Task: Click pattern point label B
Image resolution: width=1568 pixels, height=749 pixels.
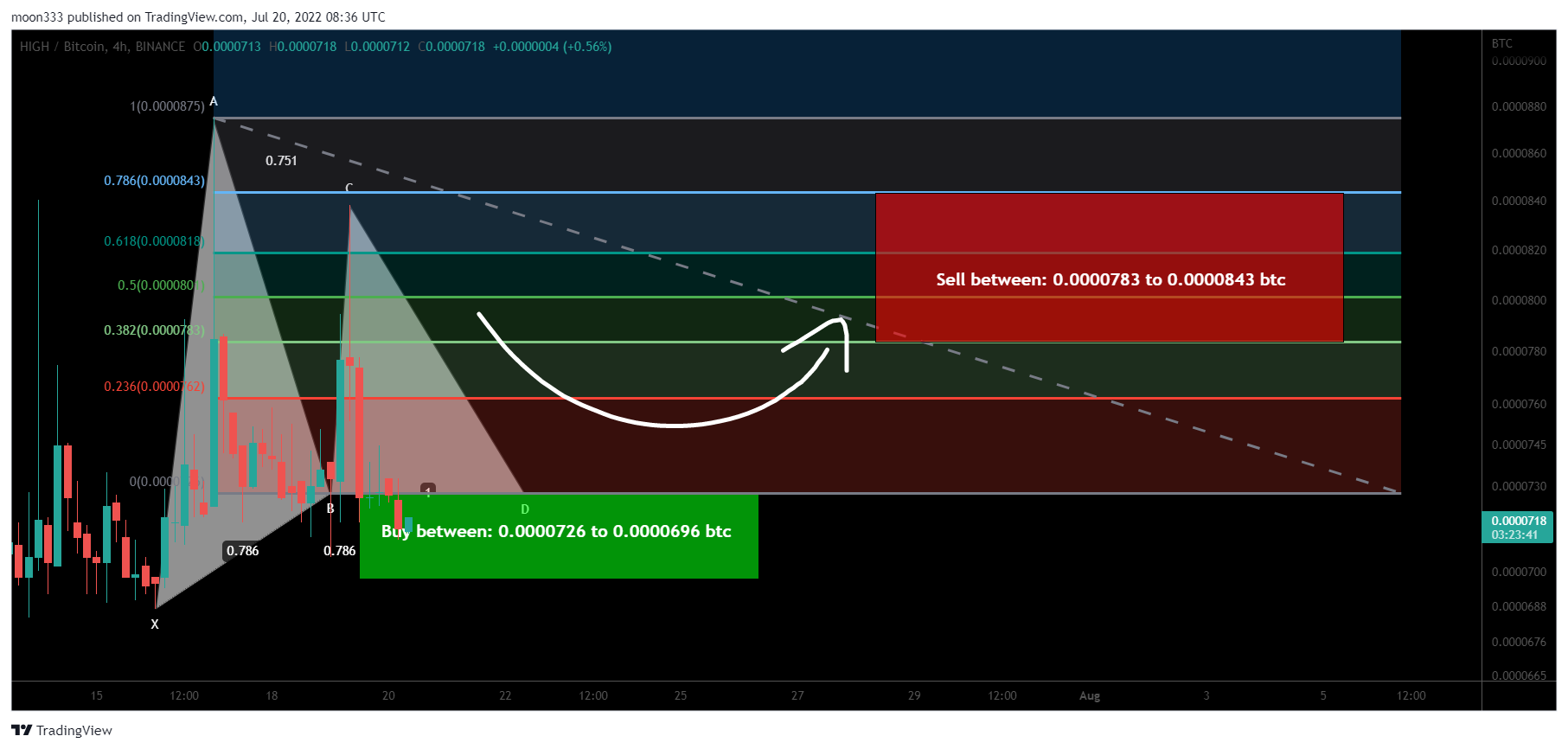Action: 330,509
